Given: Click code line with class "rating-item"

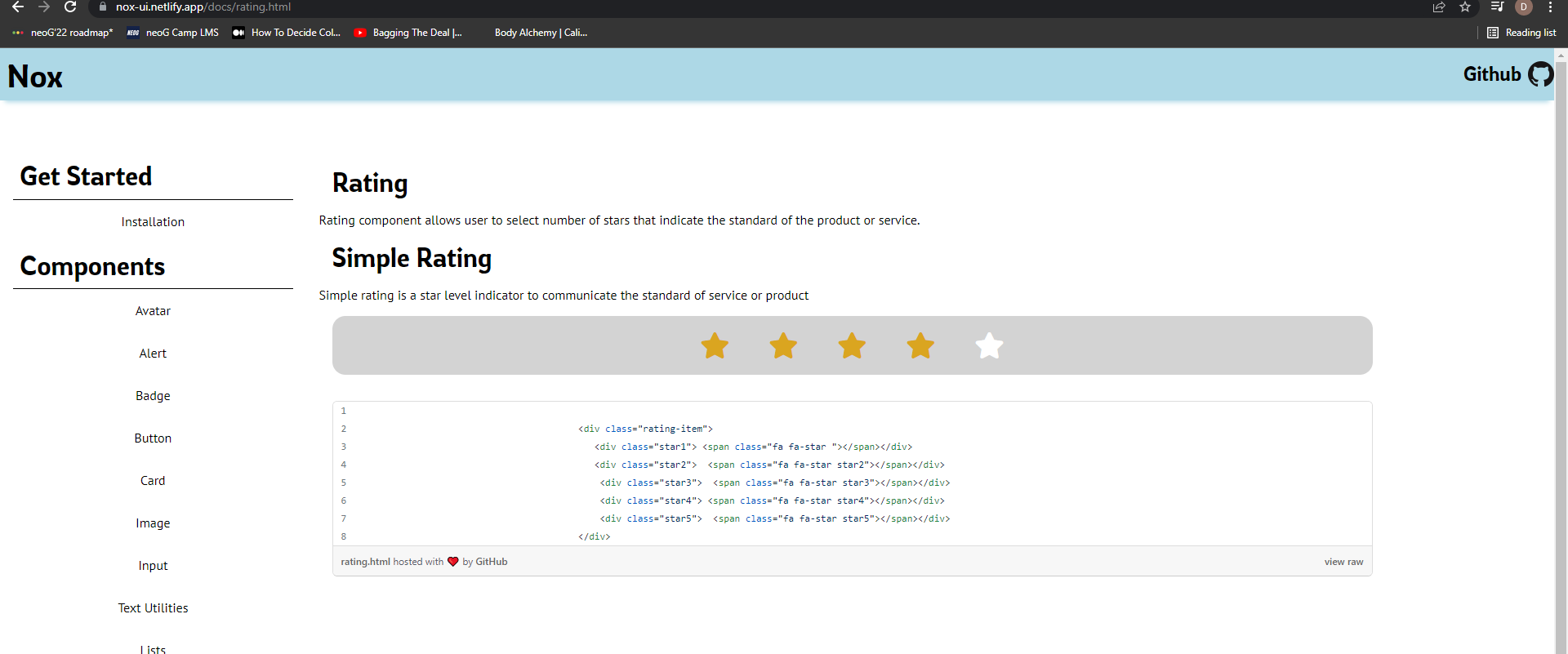Looking at the screenshot, I should pos(645,429).
